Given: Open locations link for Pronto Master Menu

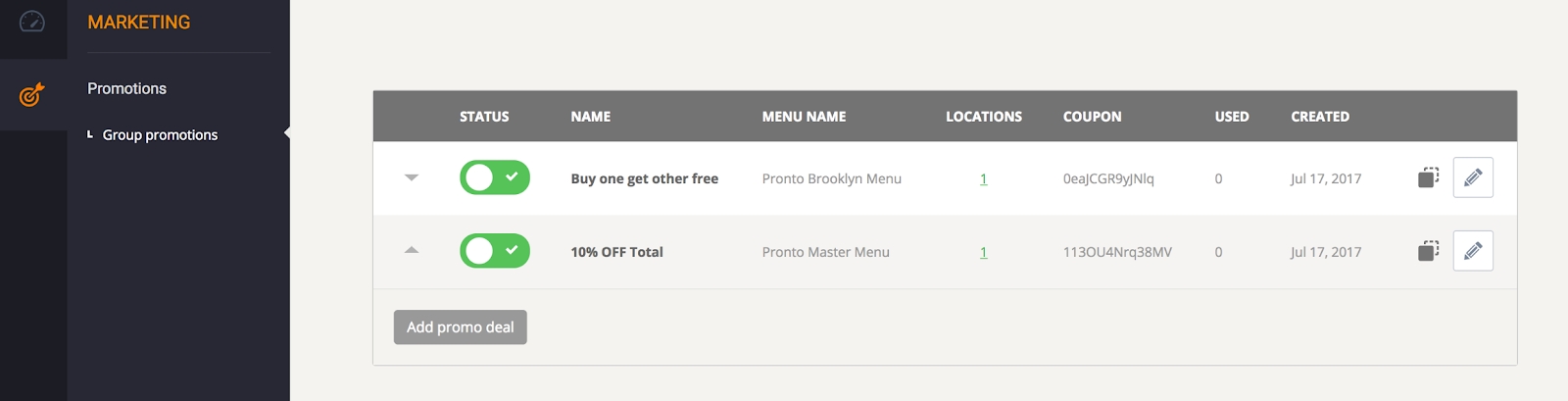Looking at the screenshot, I should pos(983,253).
